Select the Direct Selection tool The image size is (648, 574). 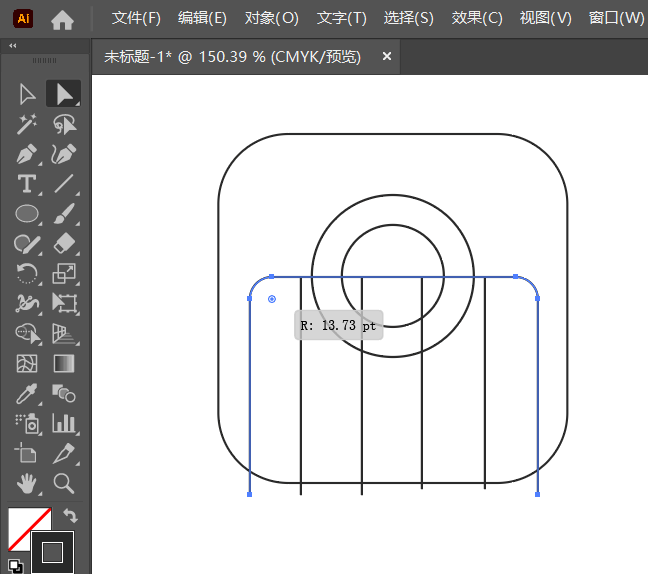[64, 94]
